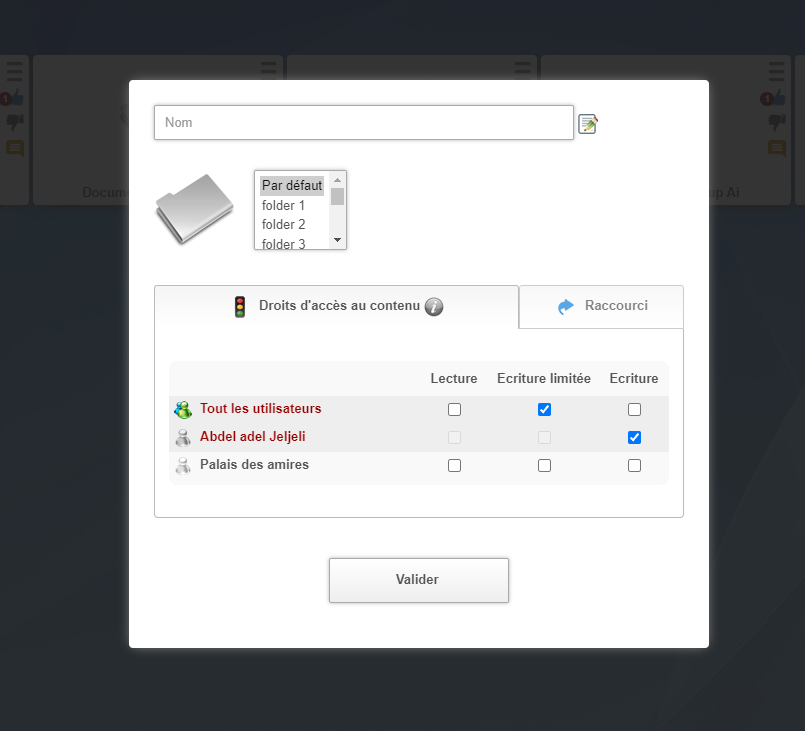Uncheck Ecriture for Abdel adel Jeljeli
Viewport: 805px width, 731px height.
(x=634, y=438)
